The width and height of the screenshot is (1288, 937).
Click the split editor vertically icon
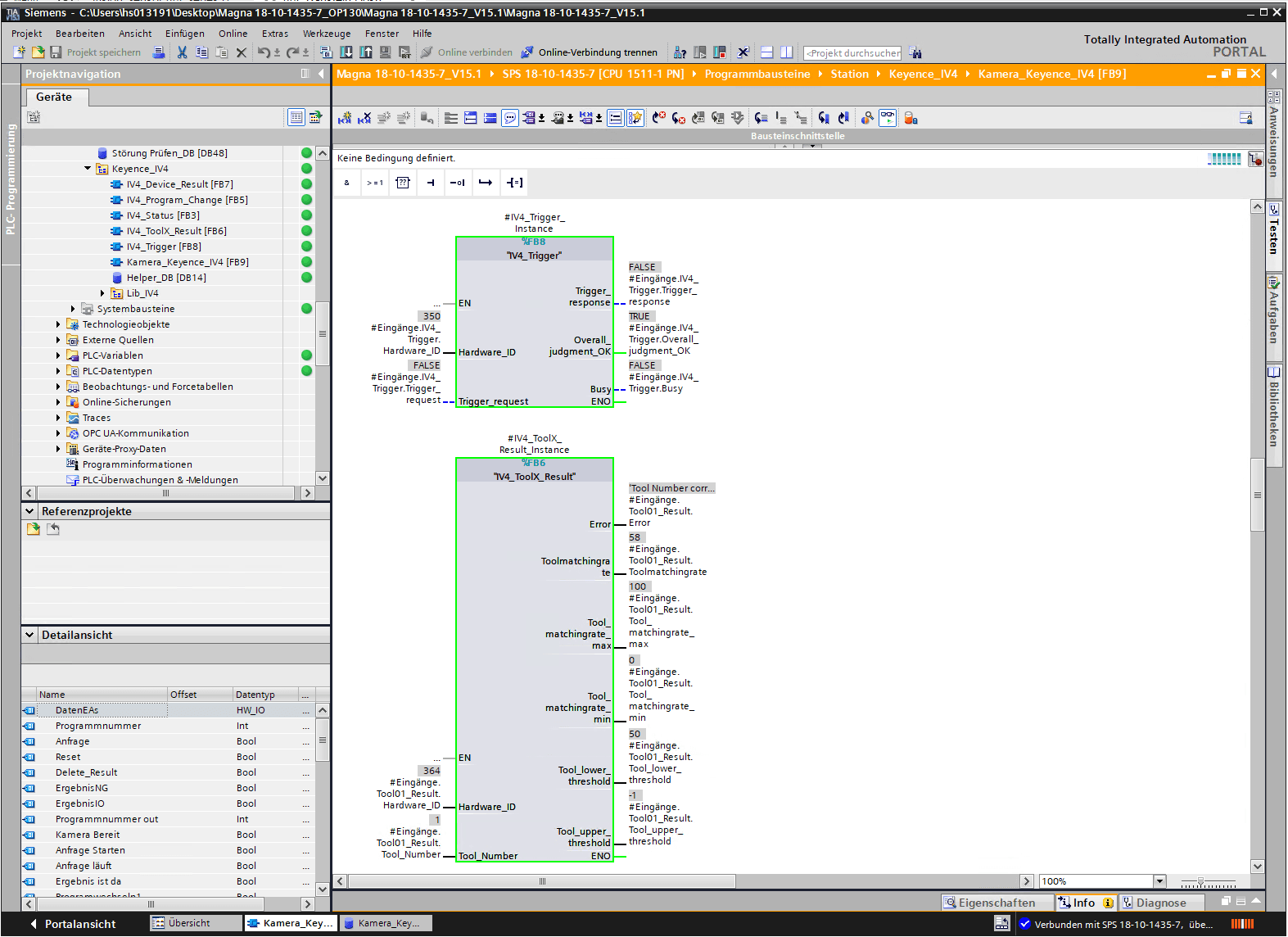[787, 52]
